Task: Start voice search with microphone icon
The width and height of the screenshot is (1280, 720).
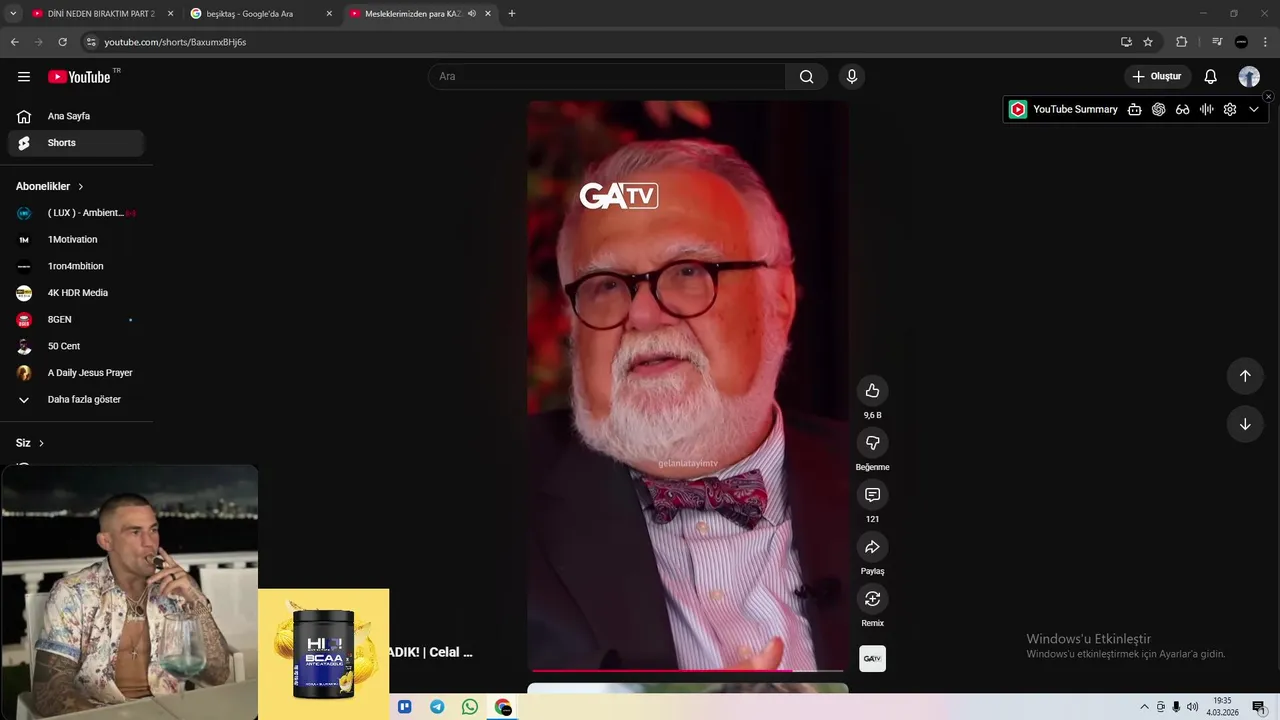Action: [852, 77]
